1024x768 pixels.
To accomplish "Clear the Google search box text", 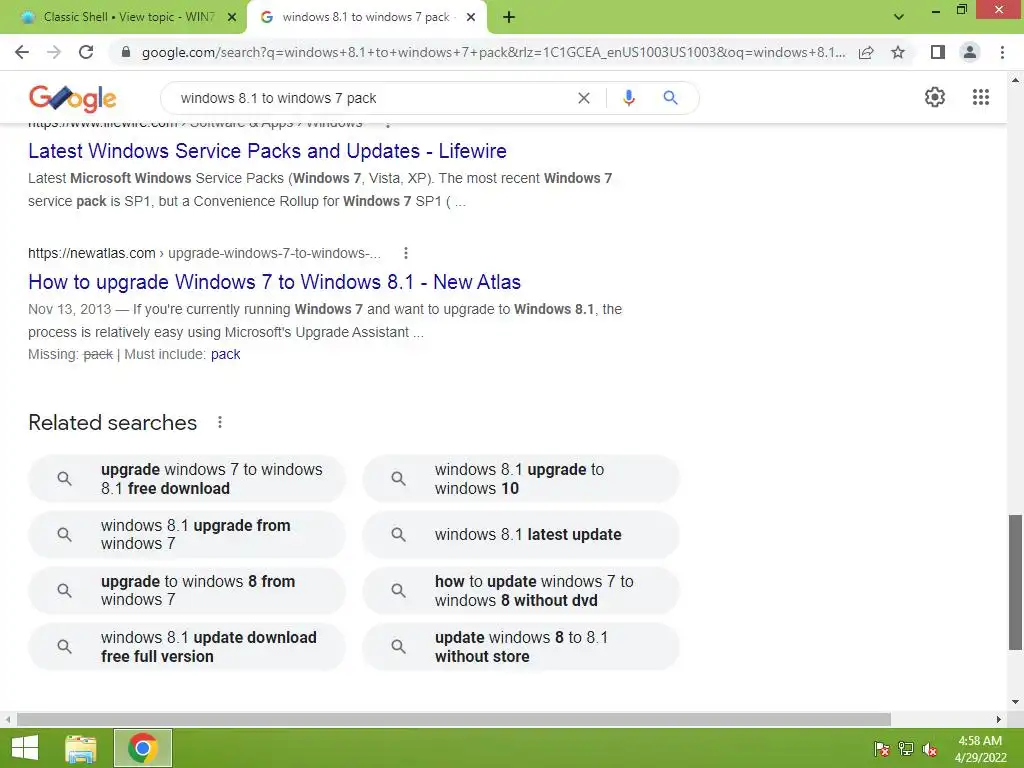I will 584,98.
